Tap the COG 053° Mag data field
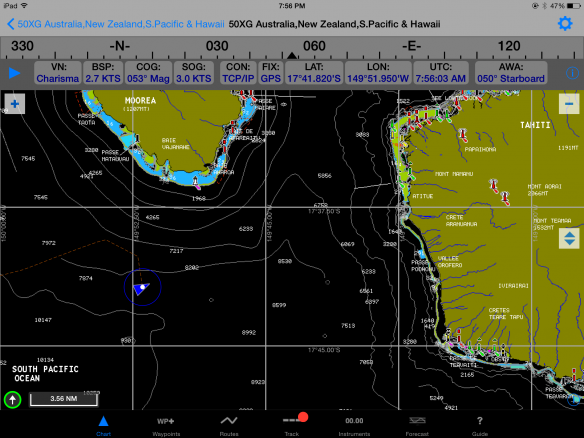This screenshot has height=438, width=584. [148, 73]
